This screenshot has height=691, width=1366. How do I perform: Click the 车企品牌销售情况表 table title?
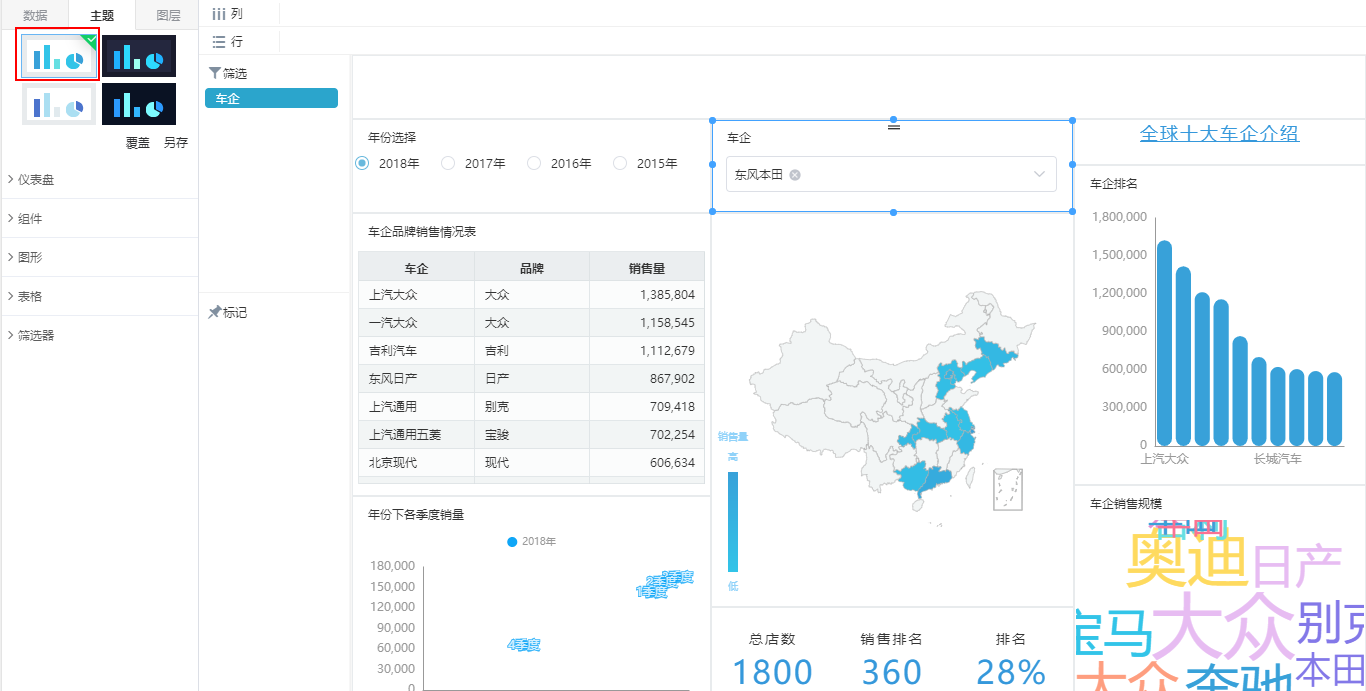pos(422,232)
